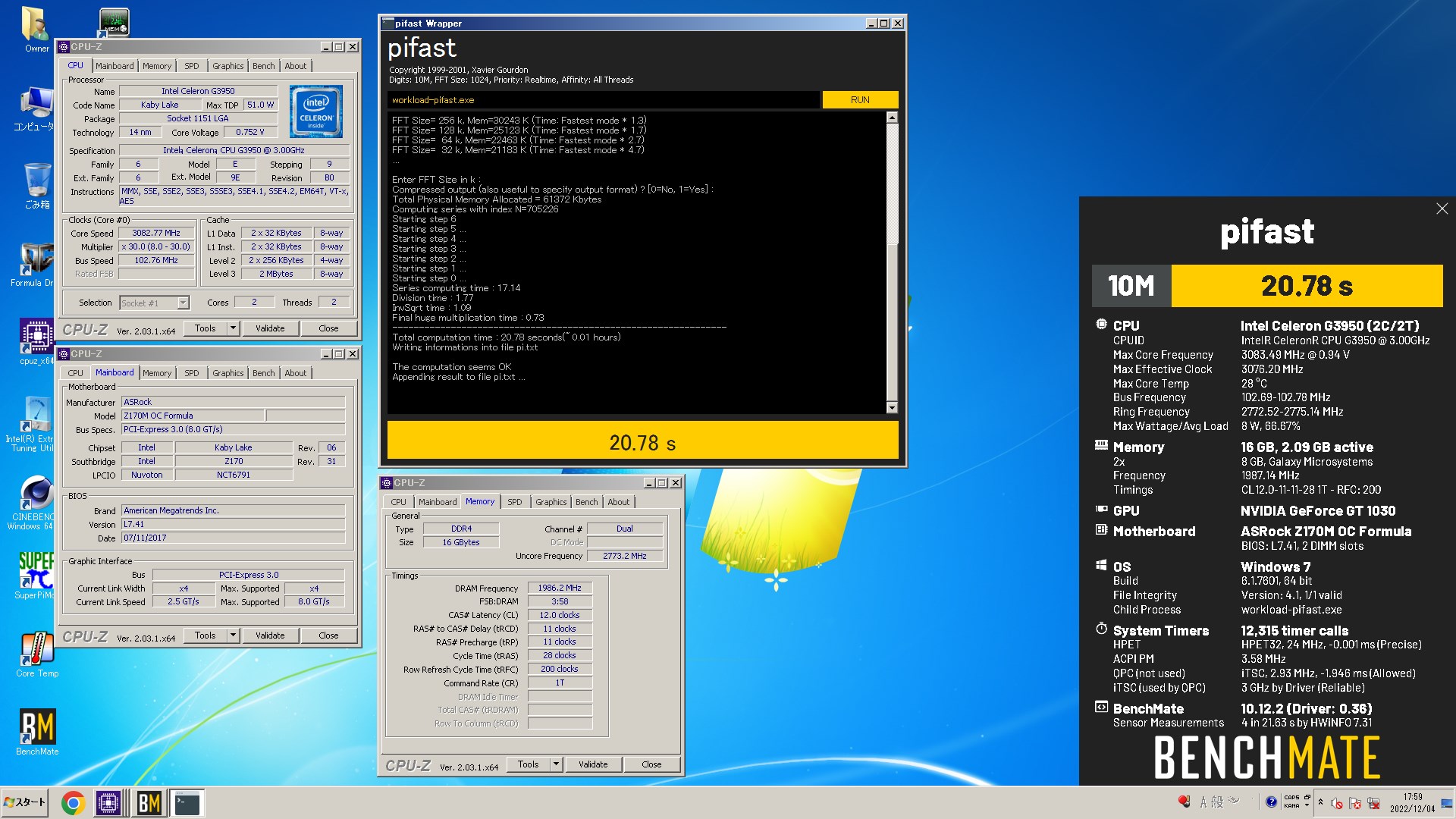
Task: Open SPD tab in the Mainboard CPU-Z window
Action: [192, 373]
